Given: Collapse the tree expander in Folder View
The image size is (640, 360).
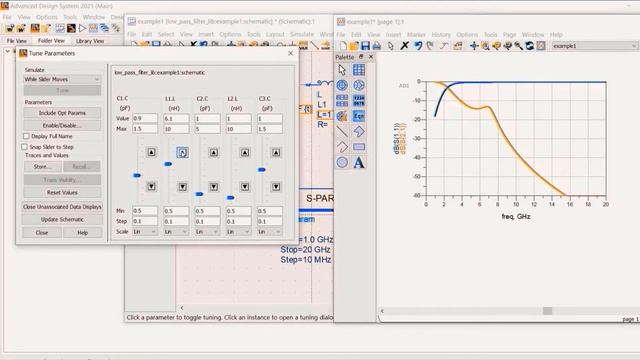Looking at the screenshot, I should (8, 51).
